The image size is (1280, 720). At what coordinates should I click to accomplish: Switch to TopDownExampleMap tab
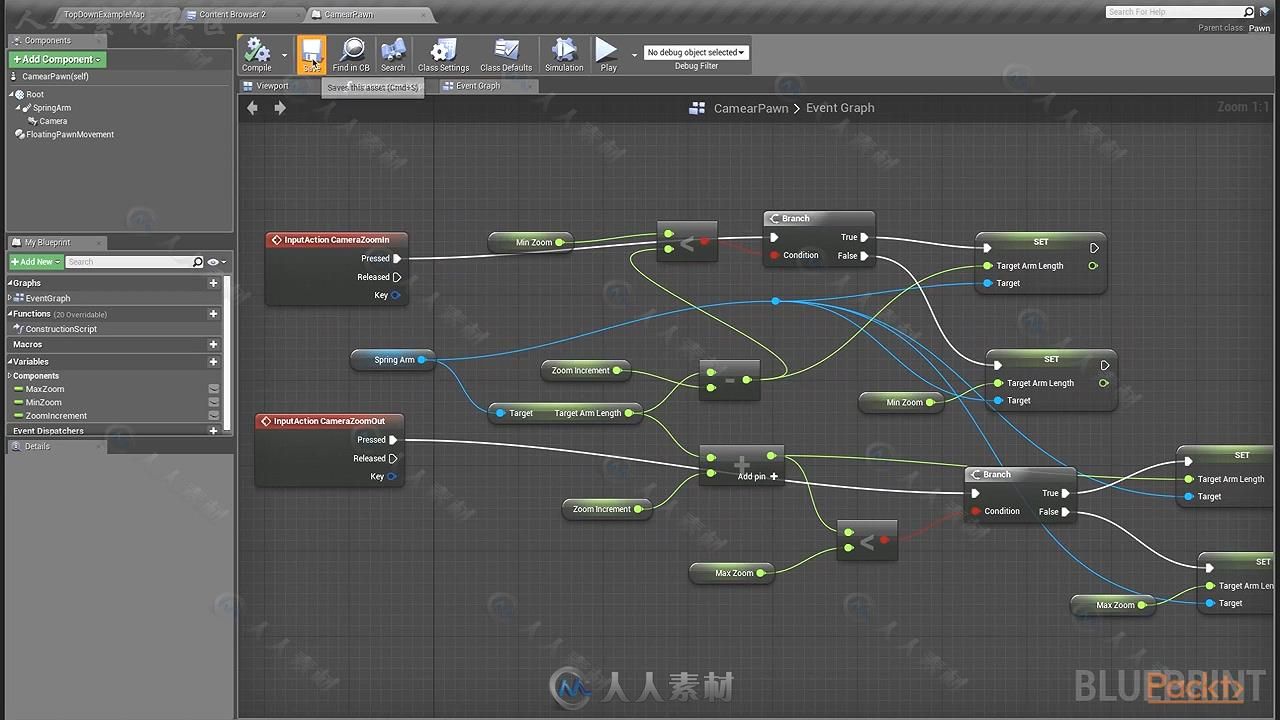(104, 15)
